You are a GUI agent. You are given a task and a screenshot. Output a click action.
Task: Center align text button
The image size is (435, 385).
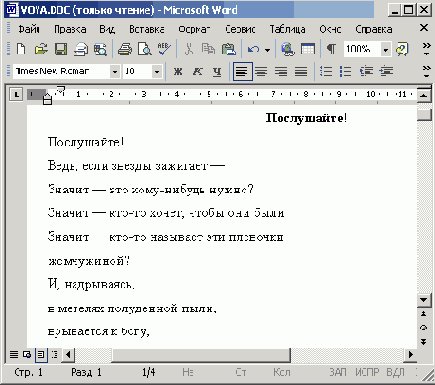261,71
